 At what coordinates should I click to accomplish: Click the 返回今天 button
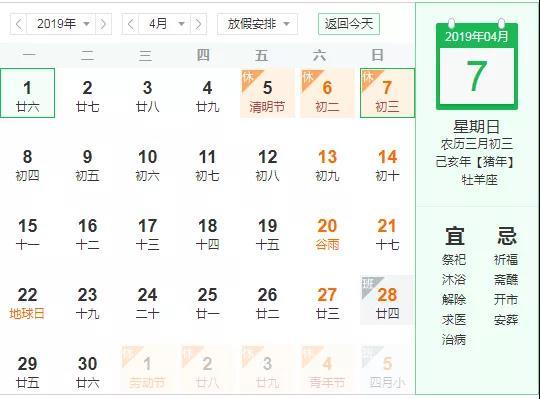[349, 24]
